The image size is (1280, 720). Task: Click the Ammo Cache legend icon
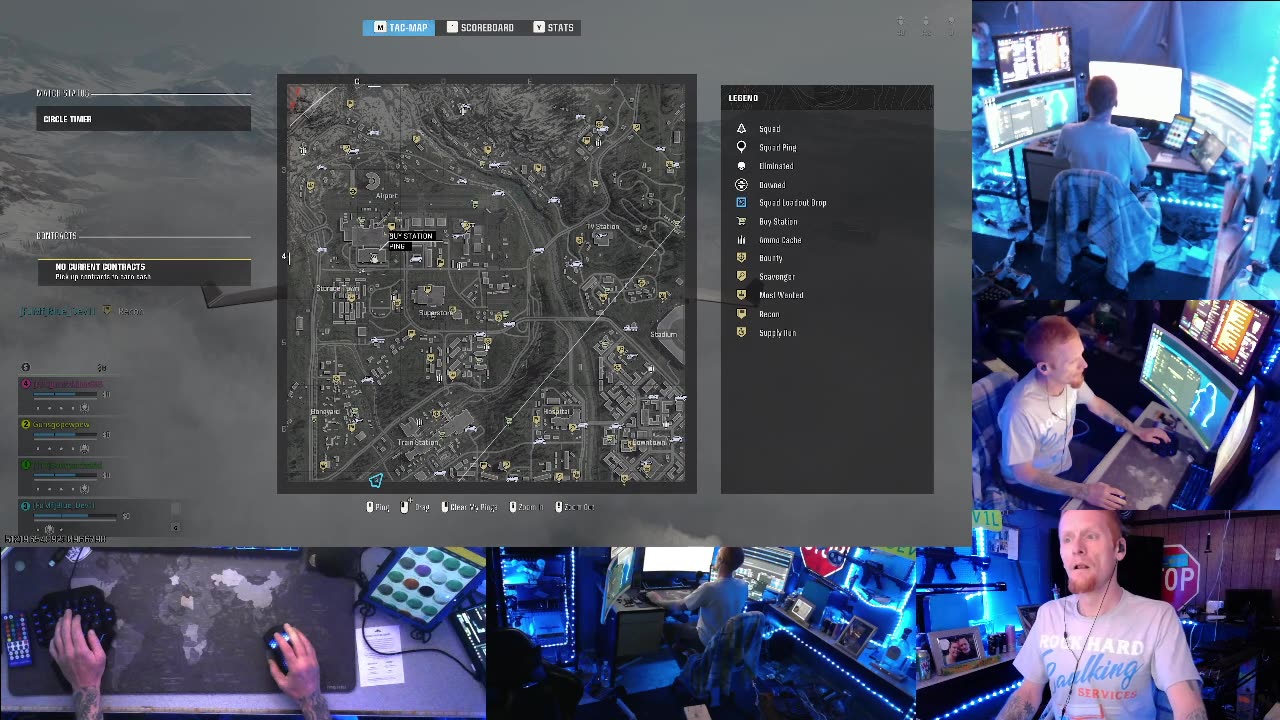[x=741, y=240]
